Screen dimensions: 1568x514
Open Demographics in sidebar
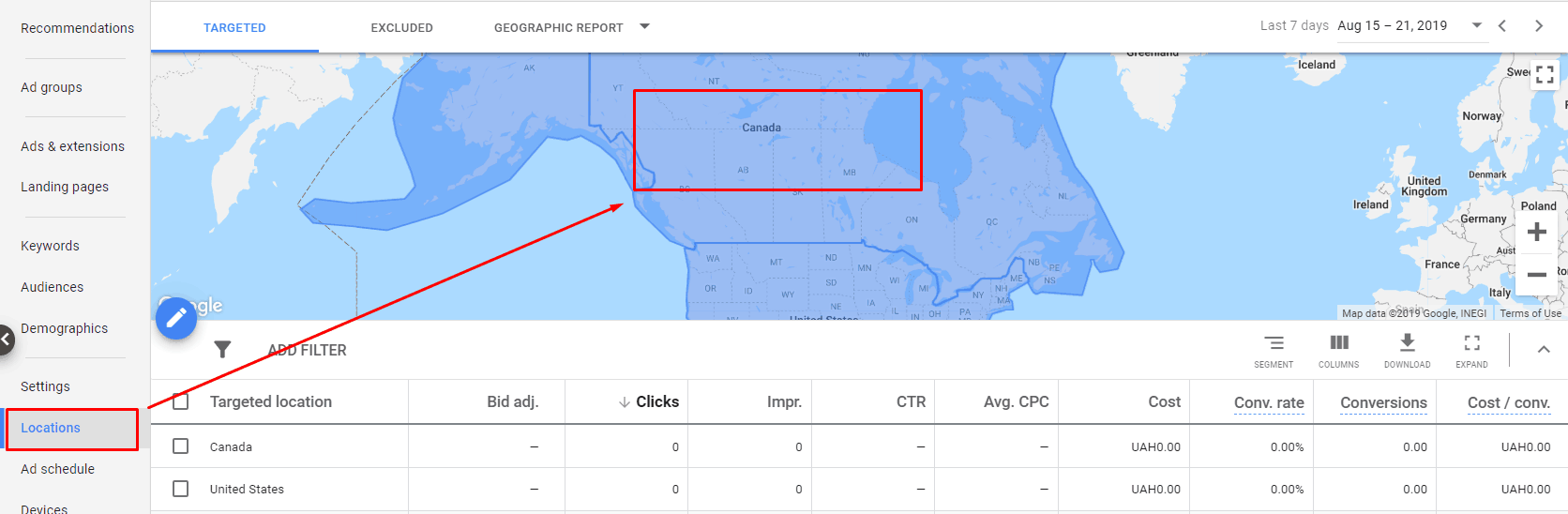(64, 328)
